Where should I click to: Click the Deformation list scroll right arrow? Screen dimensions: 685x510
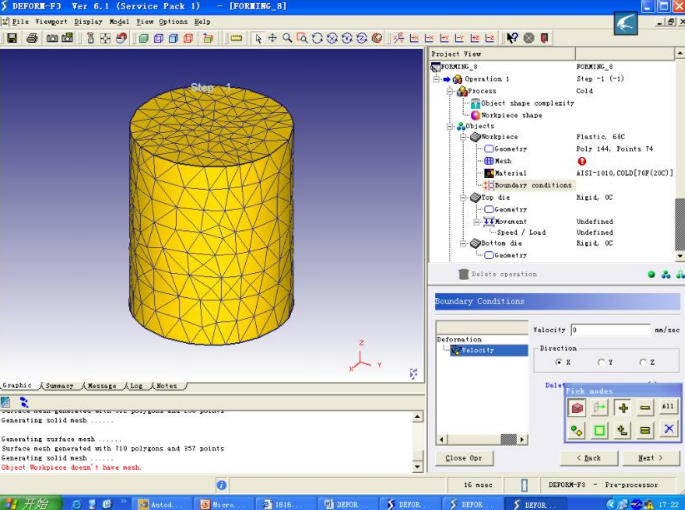(x=522, y=439)
